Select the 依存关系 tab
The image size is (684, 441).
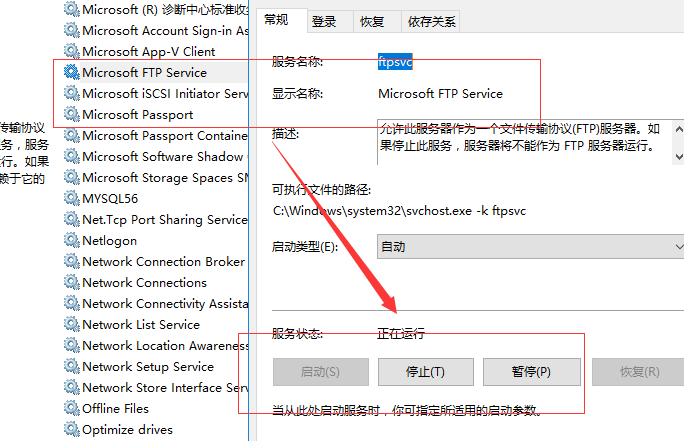click(432, 21)
